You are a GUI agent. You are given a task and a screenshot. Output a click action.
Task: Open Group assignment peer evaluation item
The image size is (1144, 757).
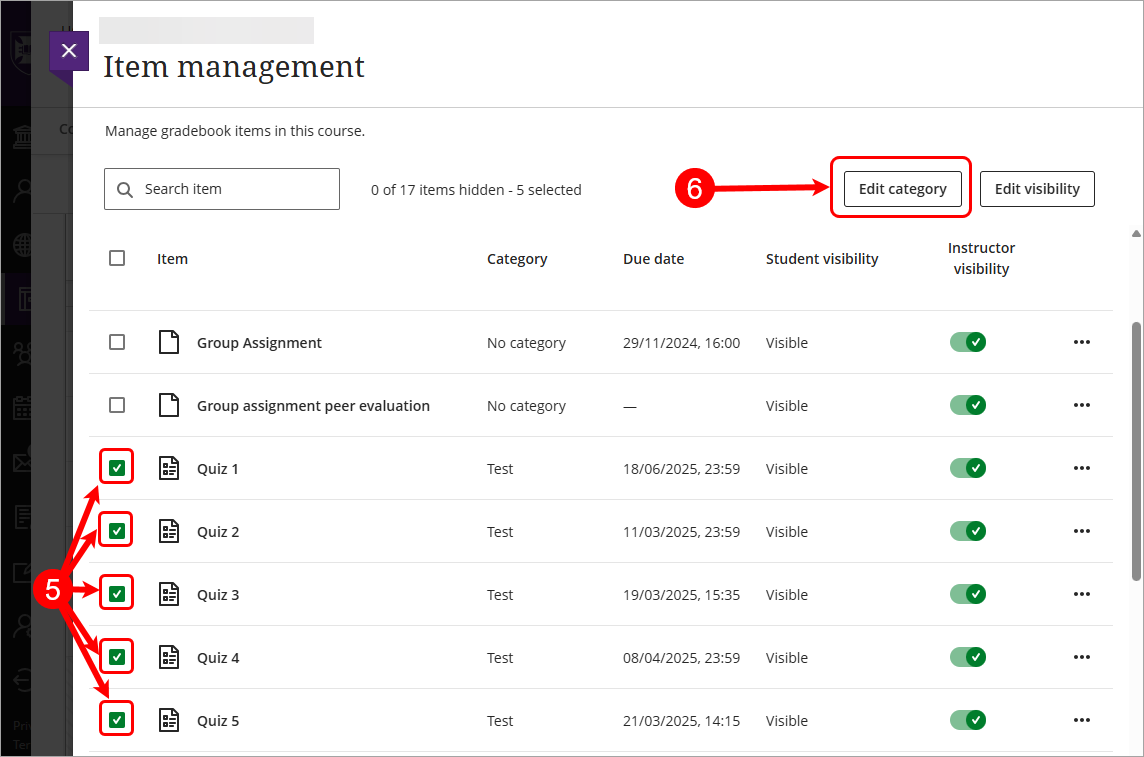[313, 405]
